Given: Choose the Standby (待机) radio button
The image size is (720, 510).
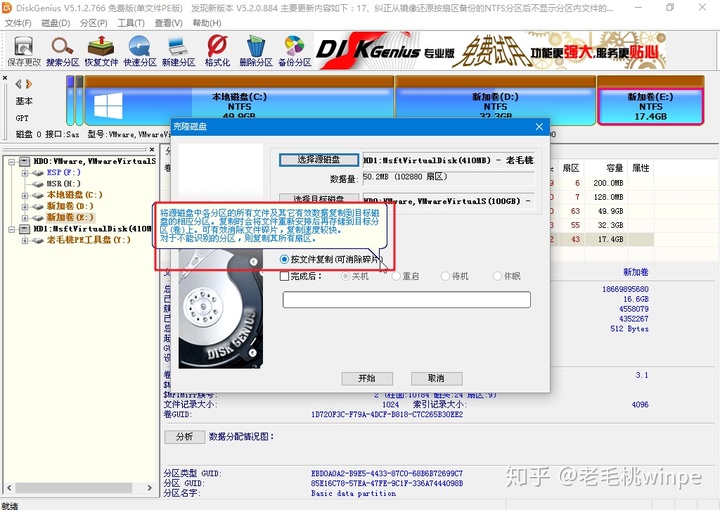Looking at the screenshot, I should [445, 276].
